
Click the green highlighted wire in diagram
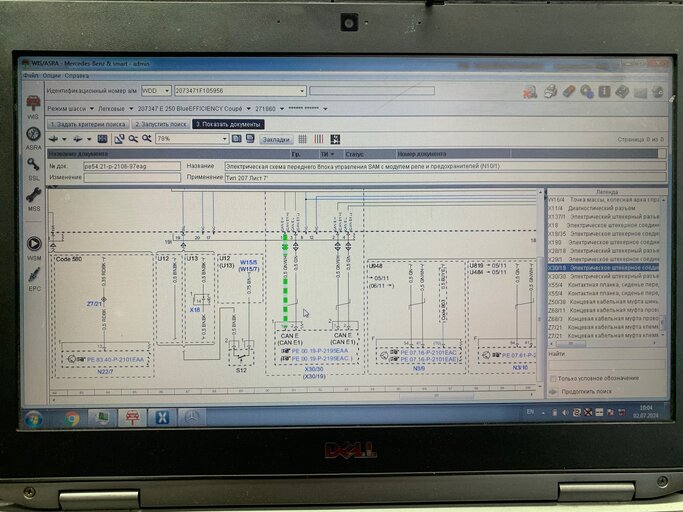(x=285, y=279)
